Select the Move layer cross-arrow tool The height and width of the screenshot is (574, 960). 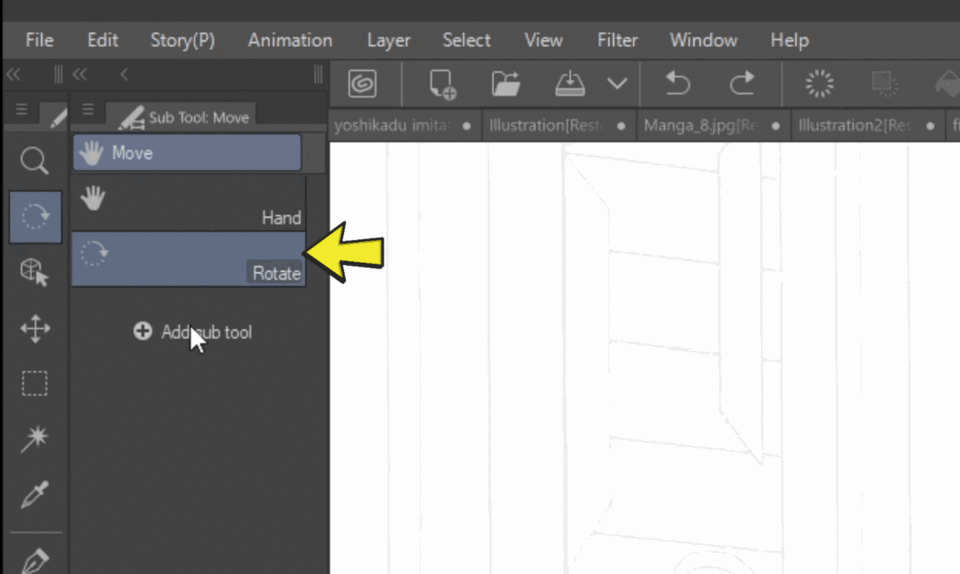(x=34, y=329)
